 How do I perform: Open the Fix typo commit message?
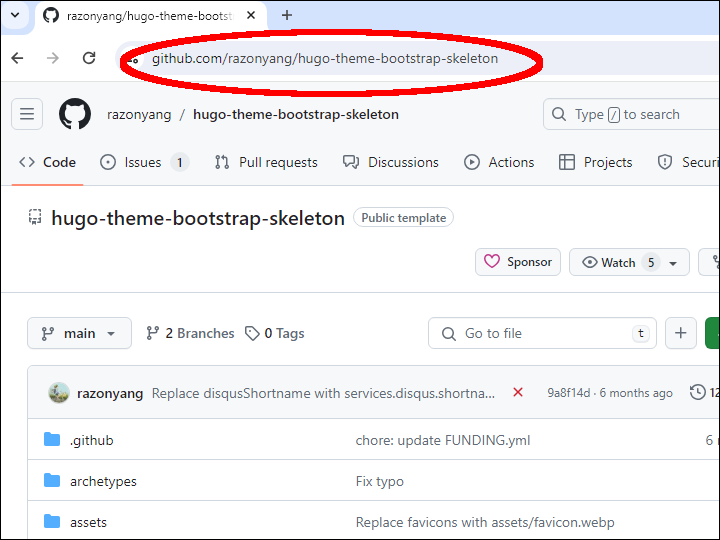point(380,481)
